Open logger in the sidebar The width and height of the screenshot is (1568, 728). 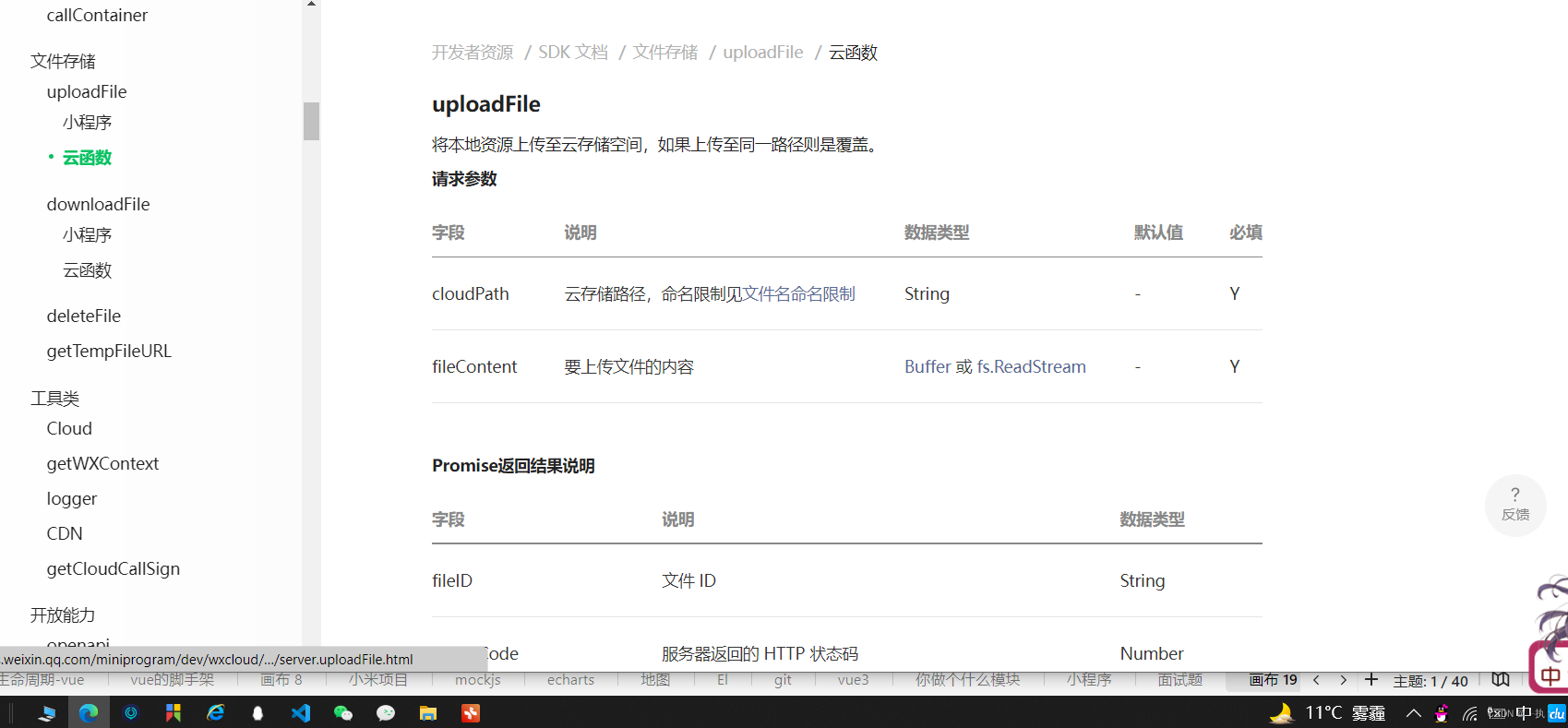[72, 498]
